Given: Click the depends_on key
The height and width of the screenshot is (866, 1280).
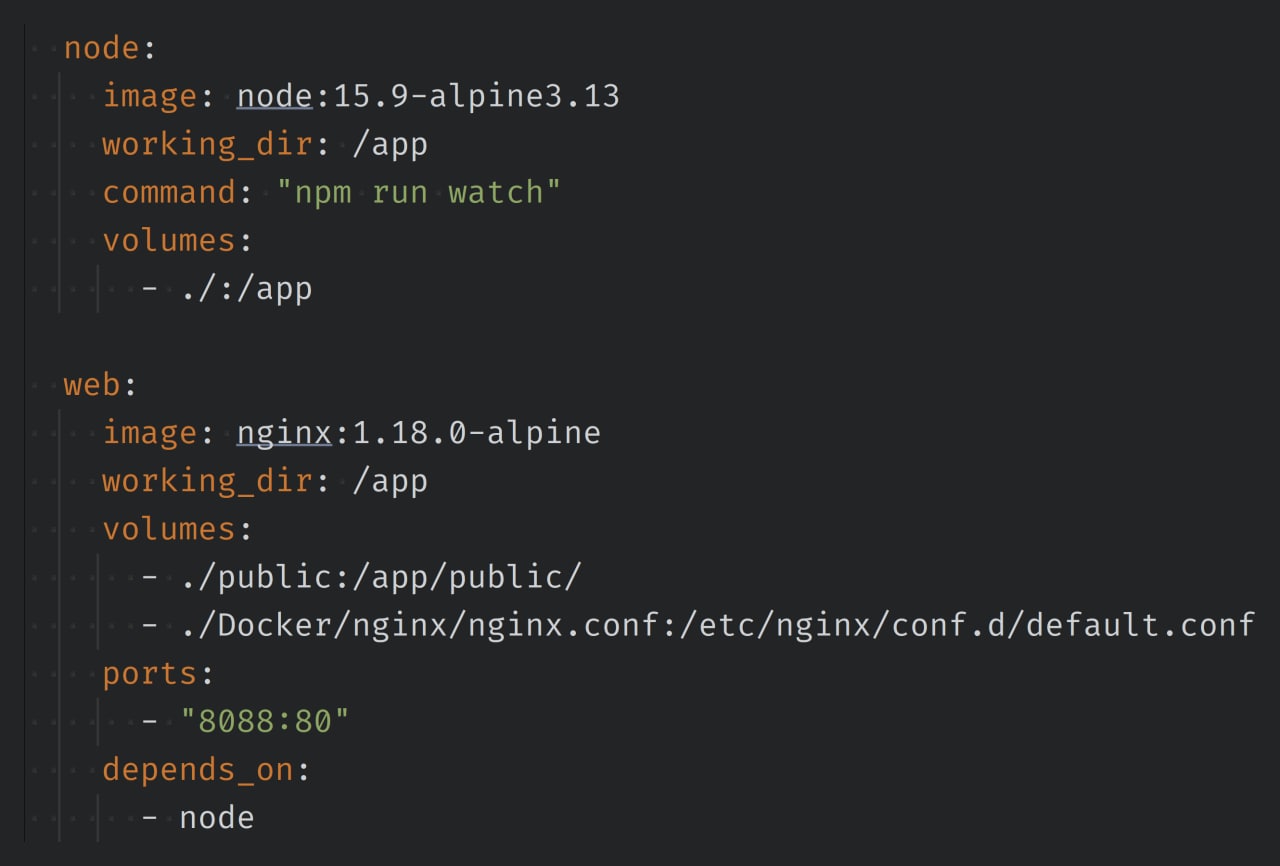Looking at the screenshot, I should coord(198,770).
